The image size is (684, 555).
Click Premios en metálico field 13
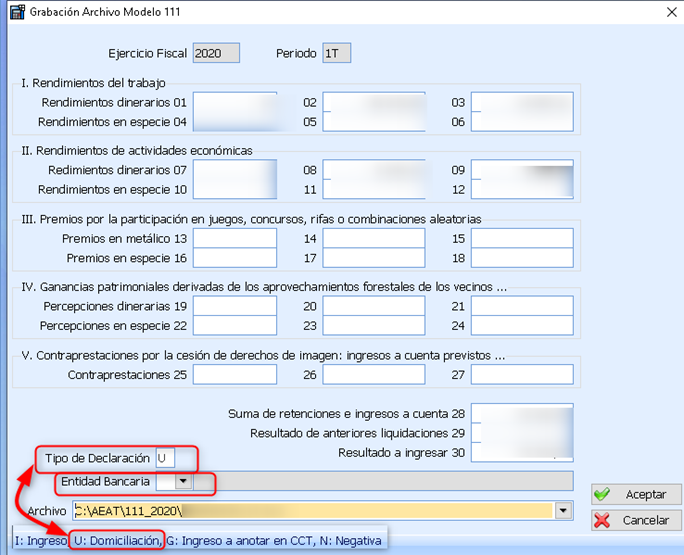[x=235, y=238]
